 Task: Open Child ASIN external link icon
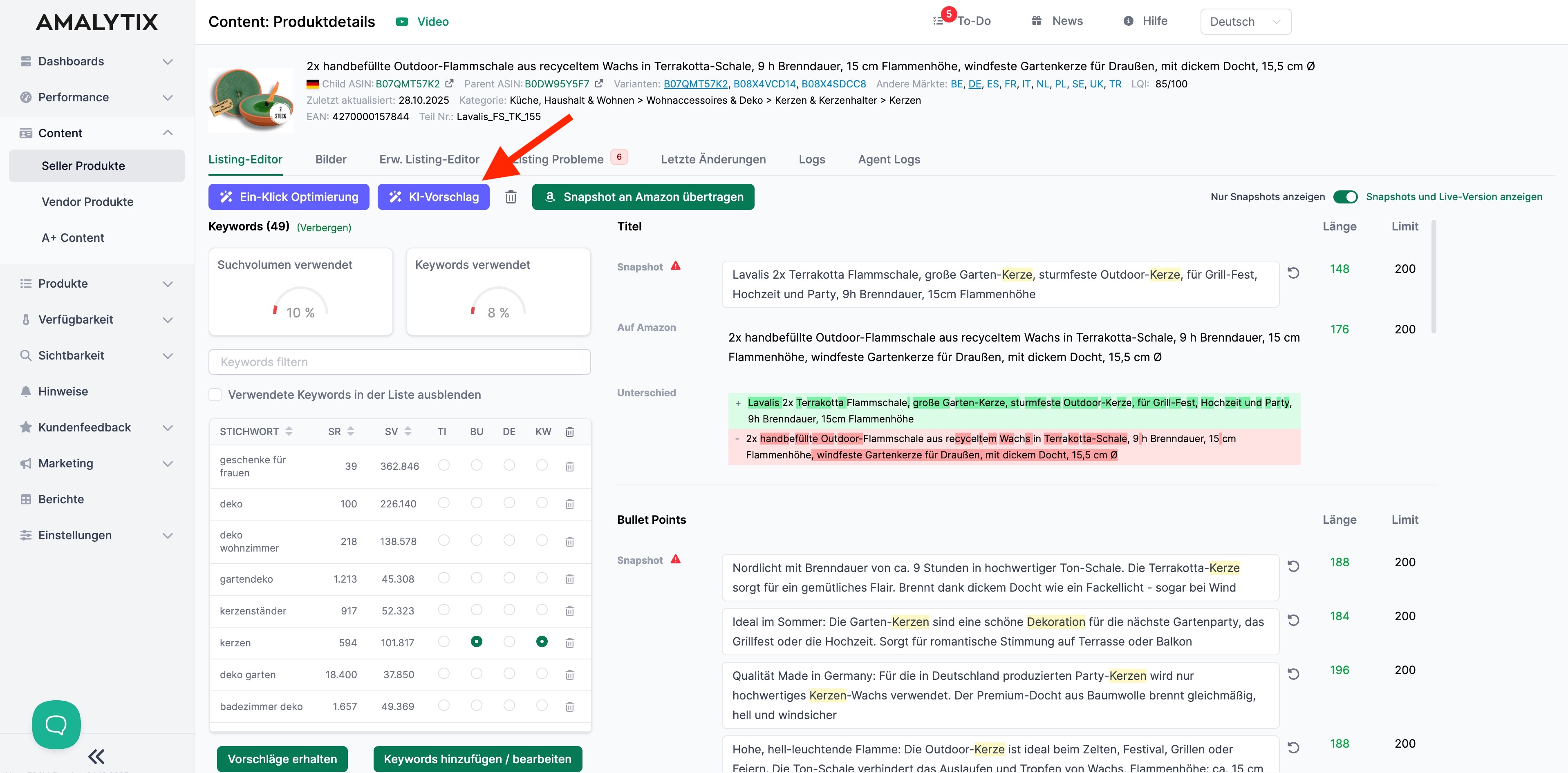(x=449, y=84)
